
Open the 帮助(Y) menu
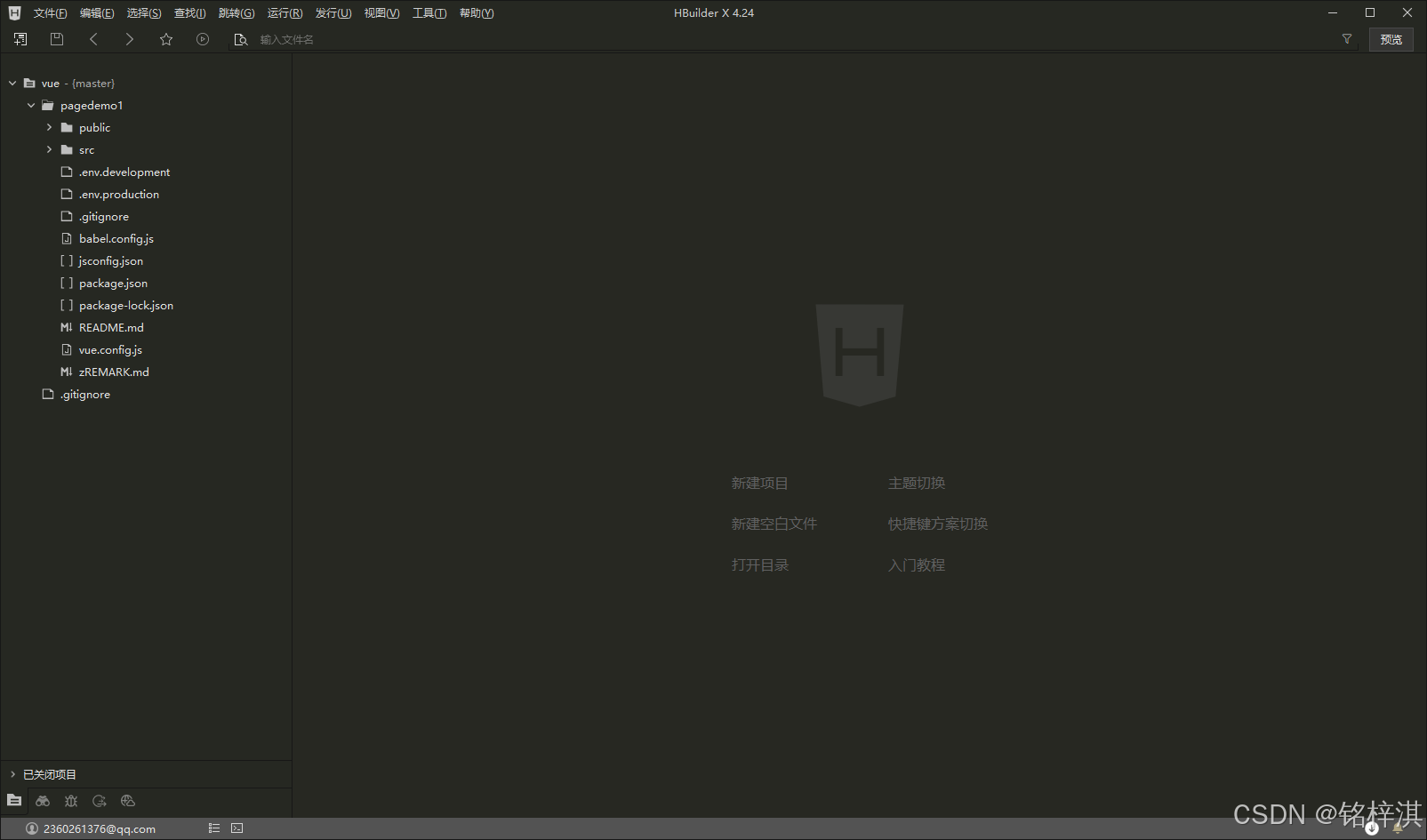pos(477,13)
